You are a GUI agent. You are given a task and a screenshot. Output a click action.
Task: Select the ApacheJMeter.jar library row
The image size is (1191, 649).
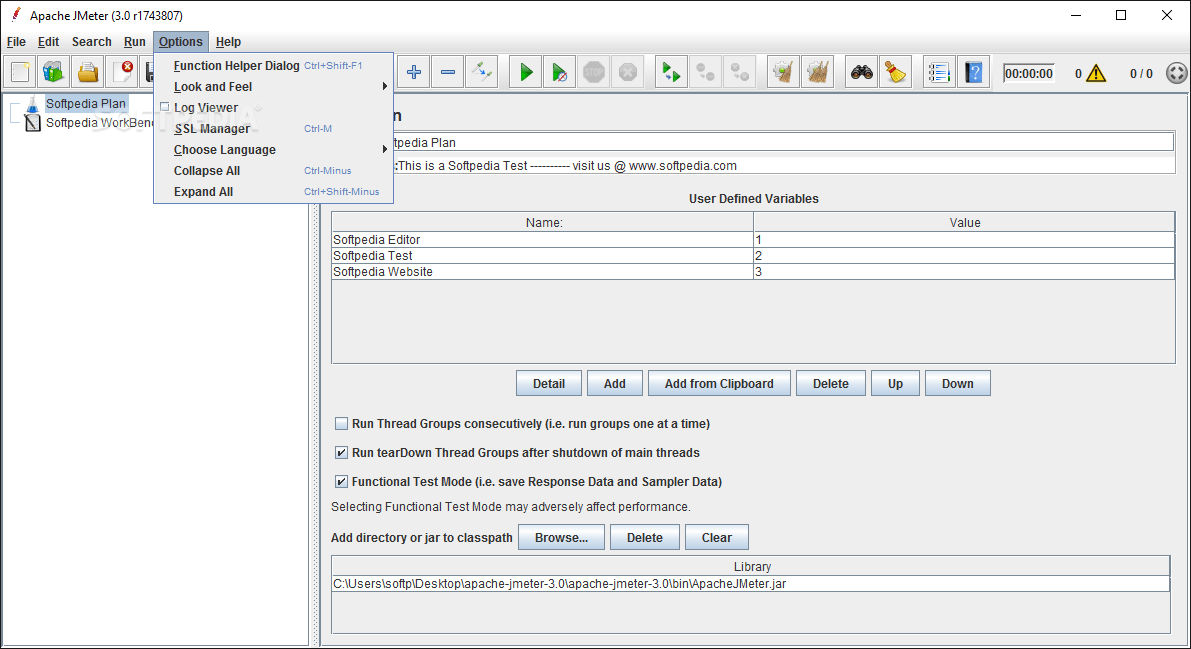click(x=750, y=584)
